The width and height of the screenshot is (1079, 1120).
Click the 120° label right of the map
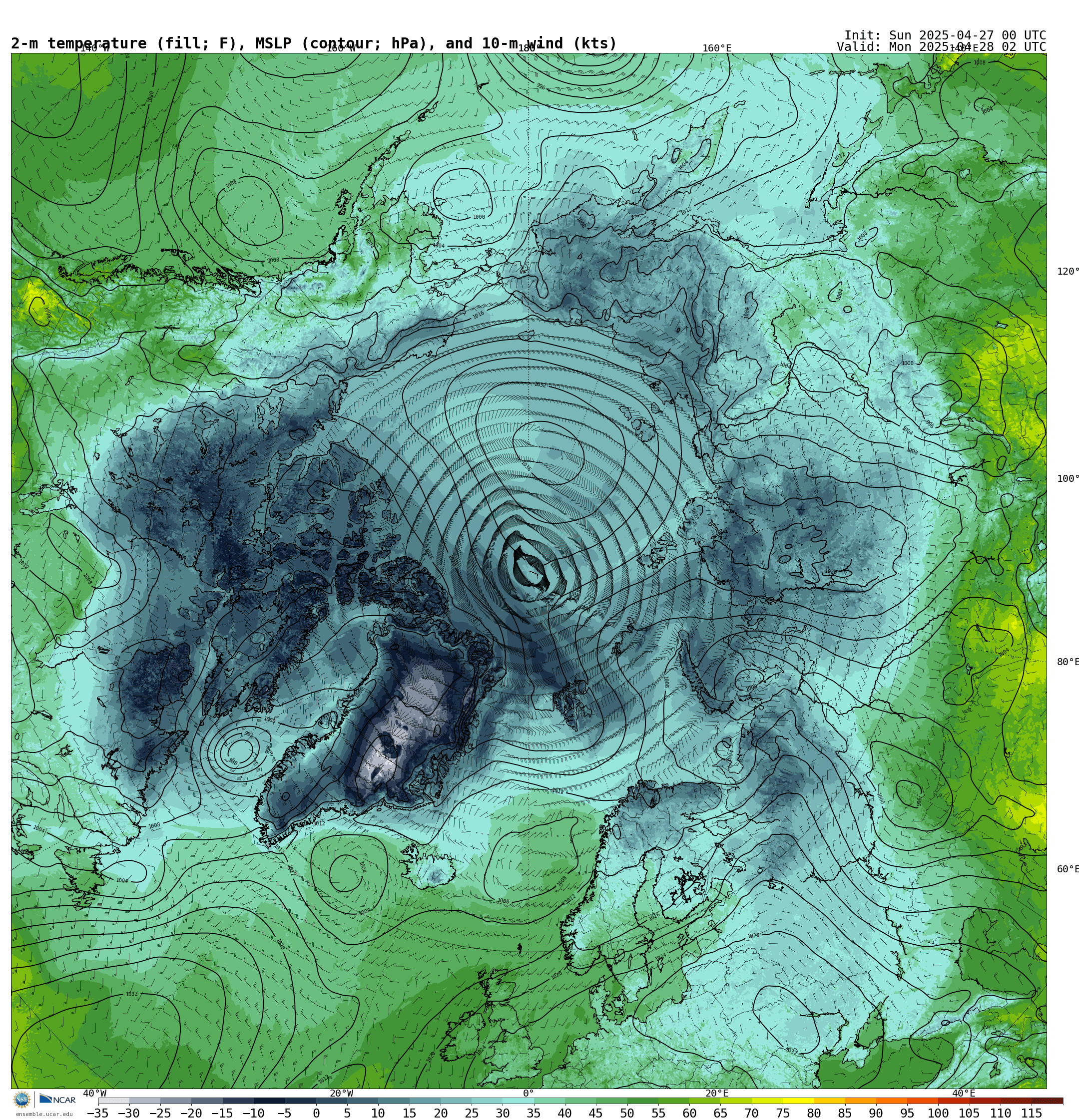point(1068,272)
